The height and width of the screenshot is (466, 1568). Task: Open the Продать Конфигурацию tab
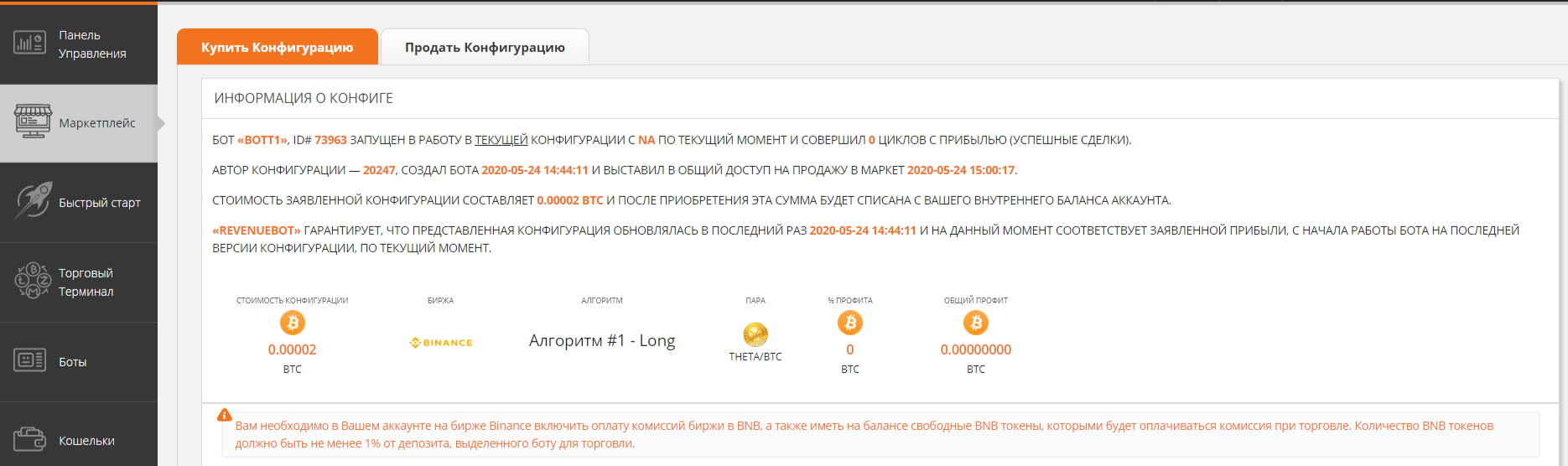485,48
